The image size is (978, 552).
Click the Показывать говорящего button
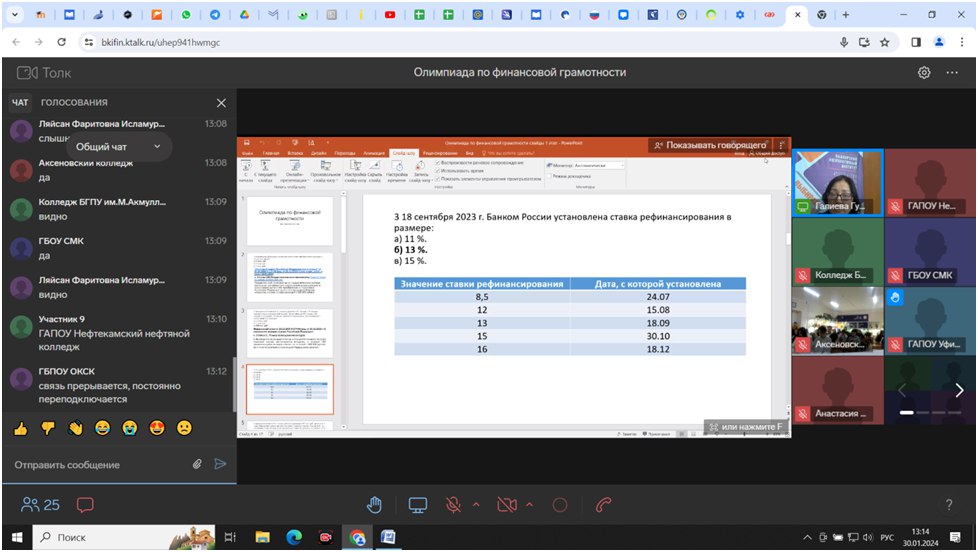click(711, 145)
